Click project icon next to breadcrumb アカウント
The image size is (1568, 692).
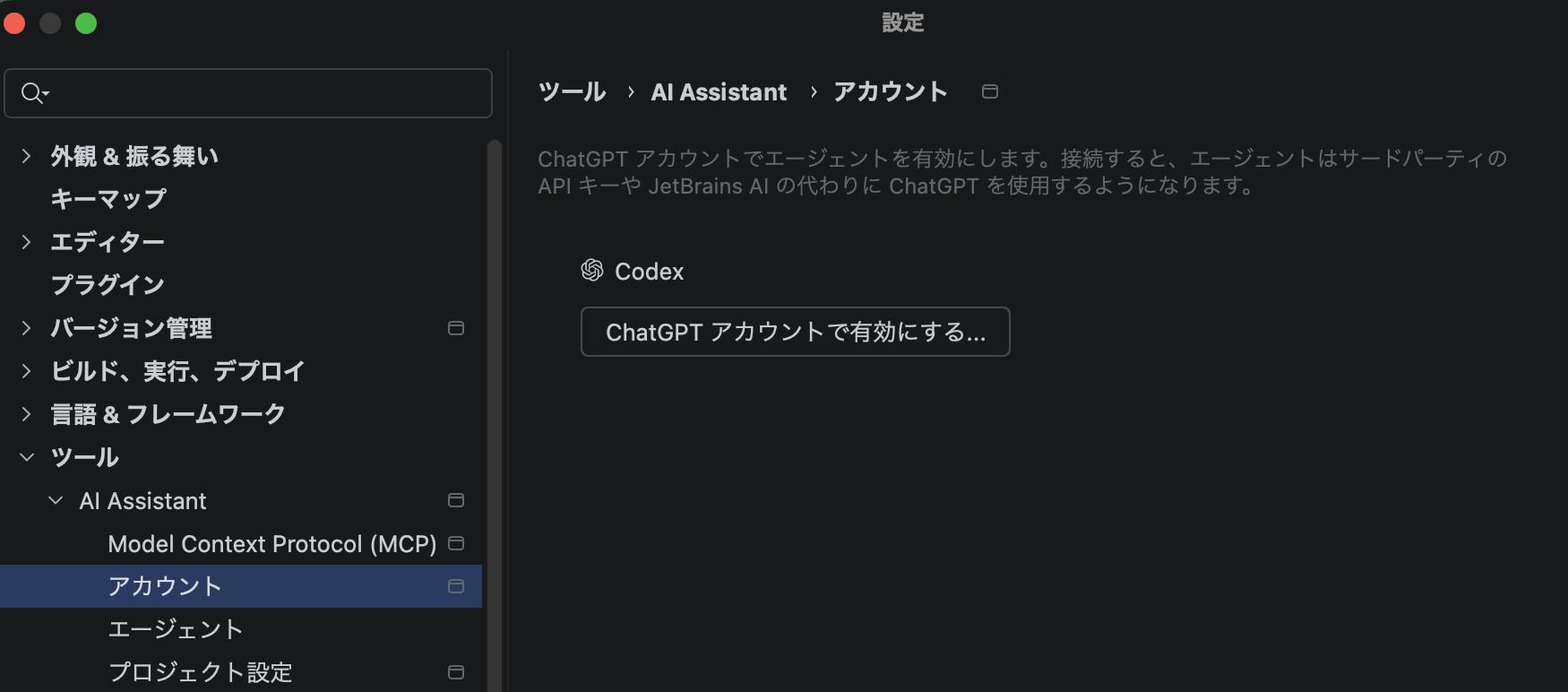click(x=990, y=91)
